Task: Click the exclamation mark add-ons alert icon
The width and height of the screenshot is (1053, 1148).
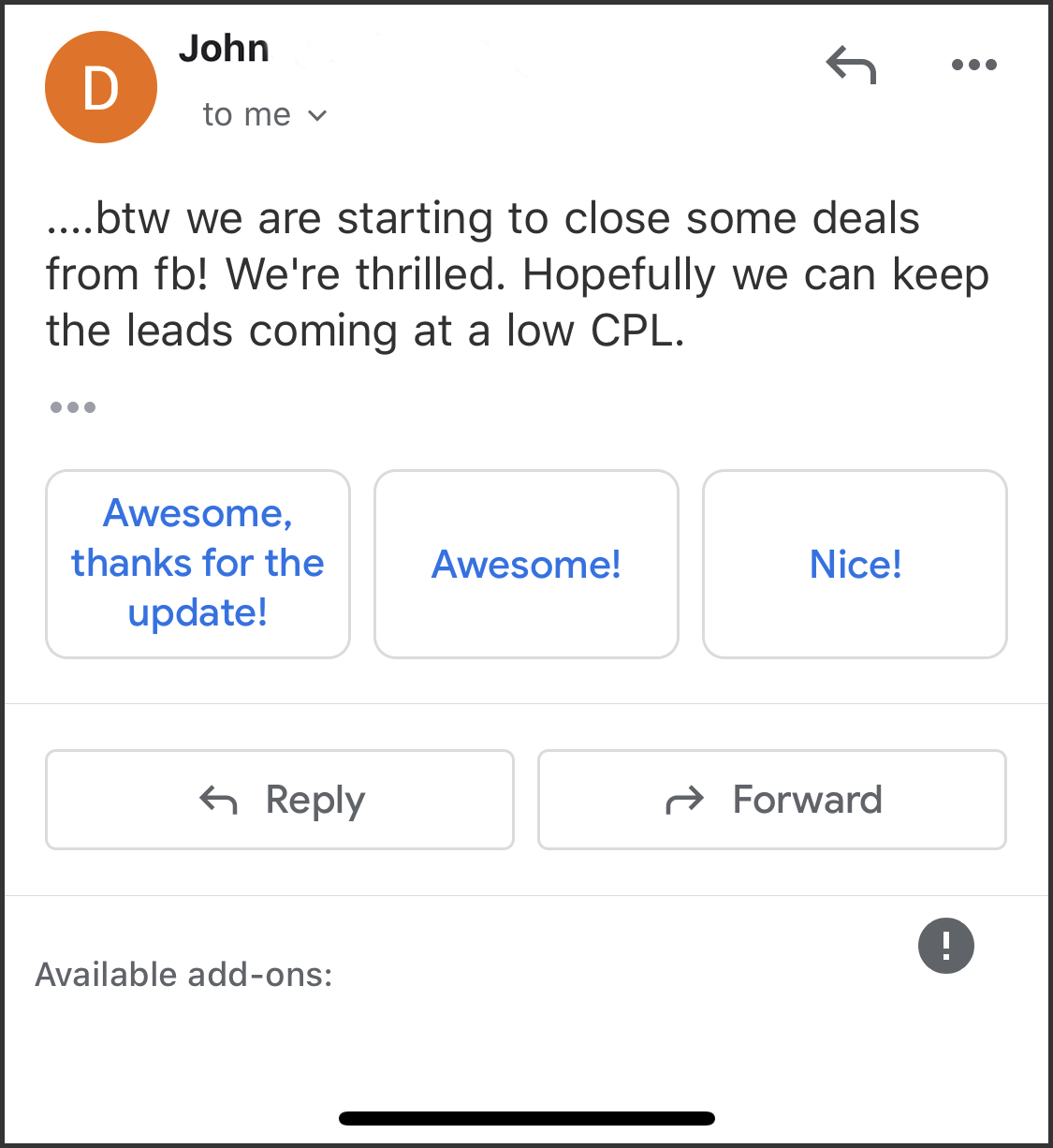Action: tap(946, 945)
